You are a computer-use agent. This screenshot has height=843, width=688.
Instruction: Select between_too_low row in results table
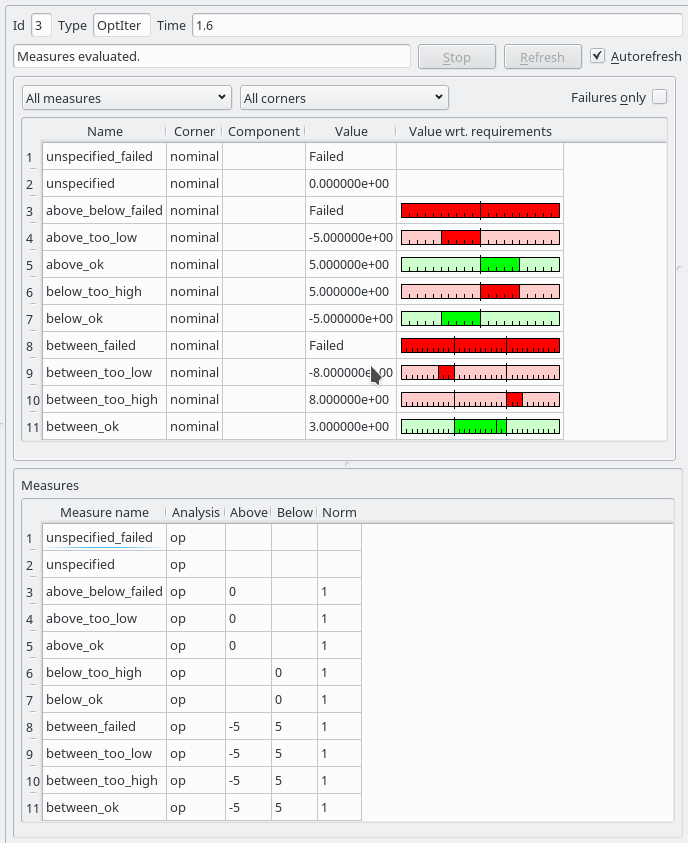point(99,373)
